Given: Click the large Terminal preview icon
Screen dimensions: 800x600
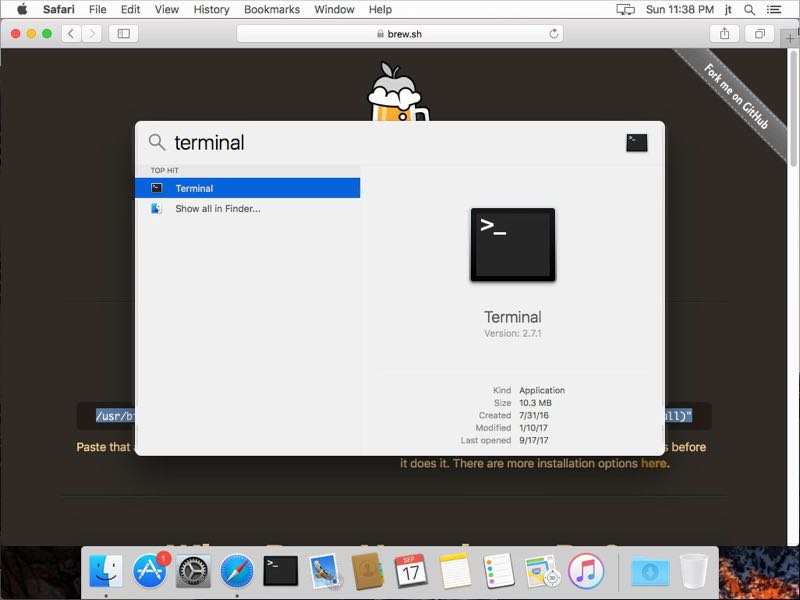Looking at the screenshot, I should click(513, 244).
